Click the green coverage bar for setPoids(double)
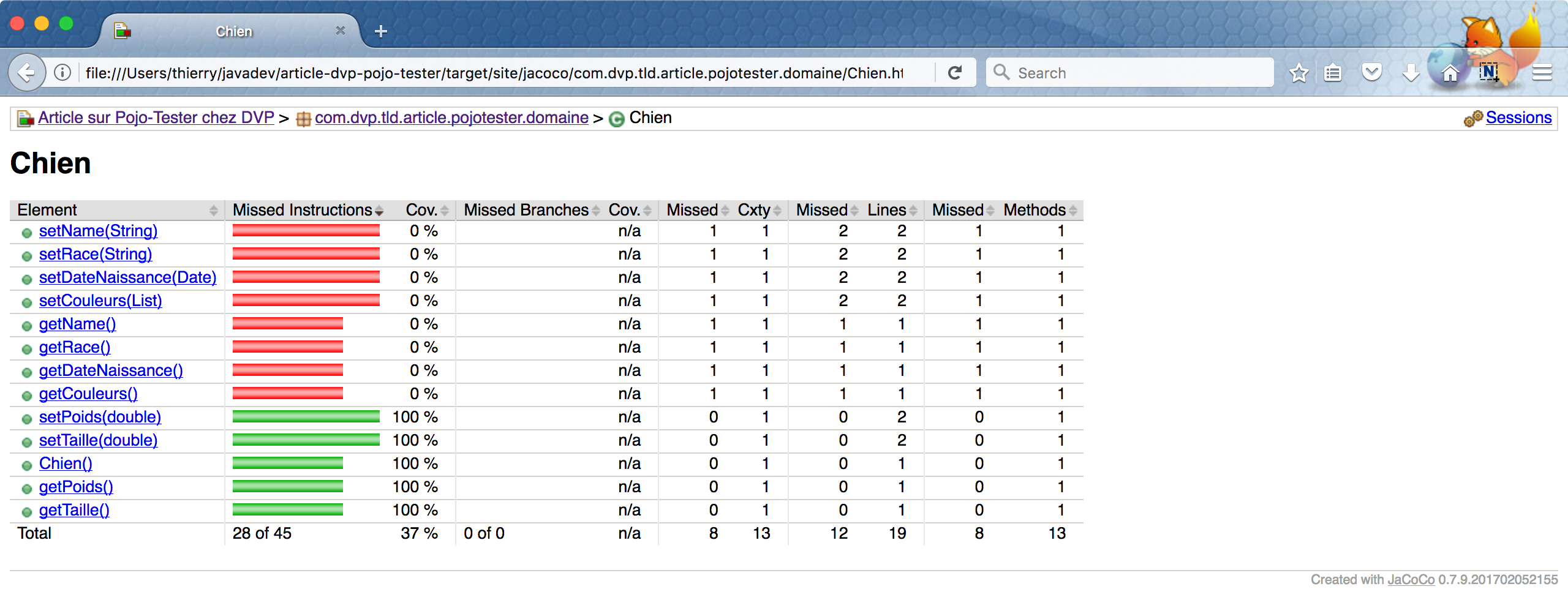This screenshot has height=611, width=1568. click(306, 417)
